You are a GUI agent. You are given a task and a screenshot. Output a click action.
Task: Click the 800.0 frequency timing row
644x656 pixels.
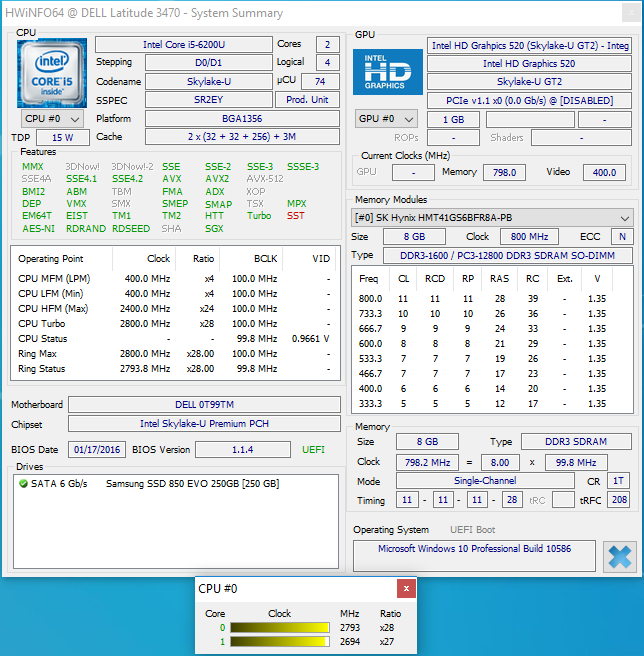491,299
